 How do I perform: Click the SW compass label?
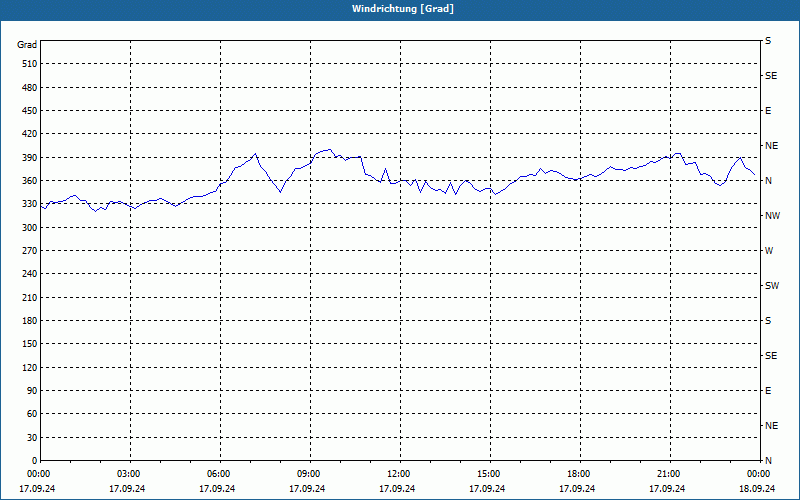click(x=772, y=286)
